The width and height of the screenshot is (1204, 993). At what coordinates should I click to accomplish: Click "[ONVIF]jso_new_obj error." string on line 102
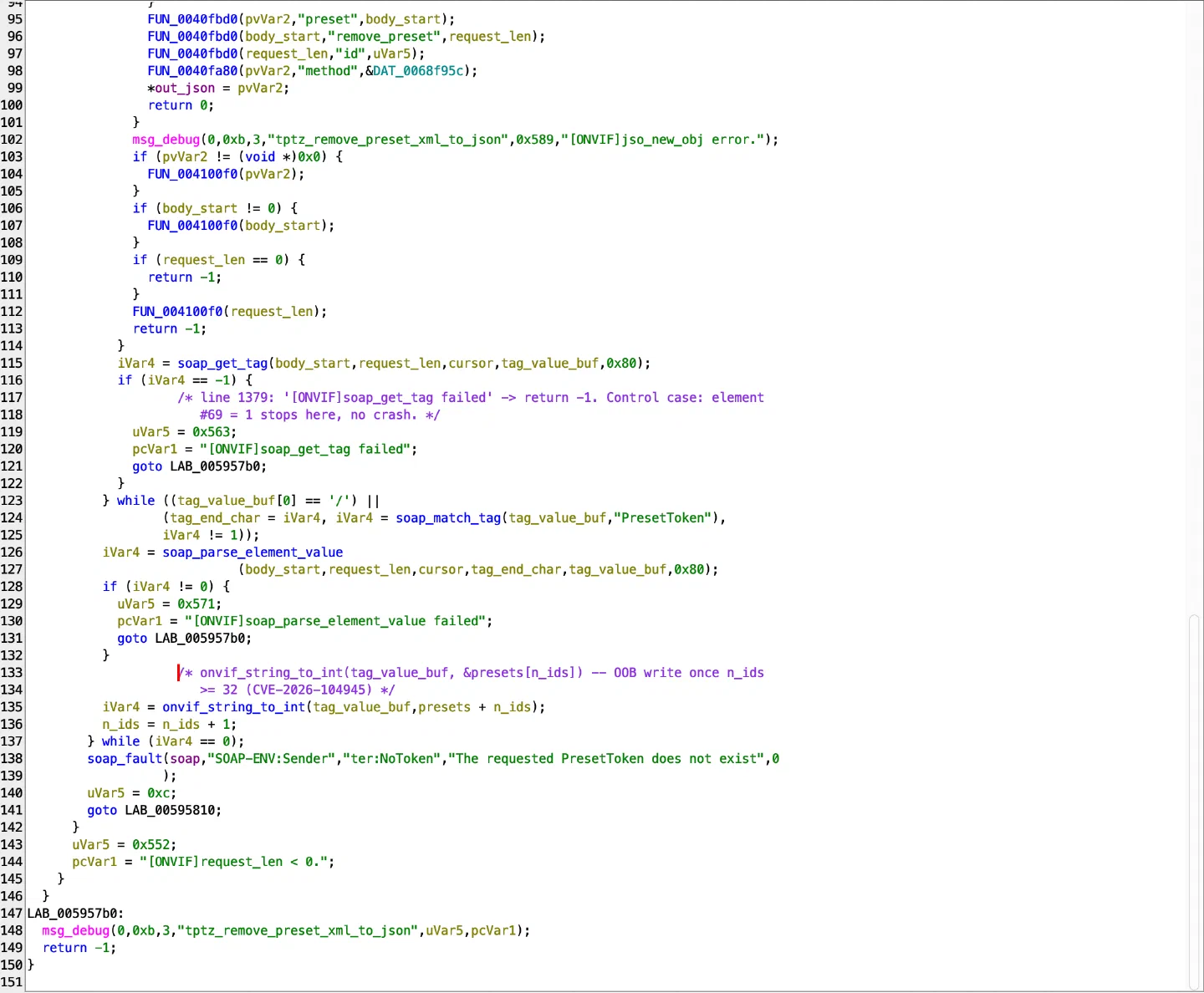coord(663,140)
